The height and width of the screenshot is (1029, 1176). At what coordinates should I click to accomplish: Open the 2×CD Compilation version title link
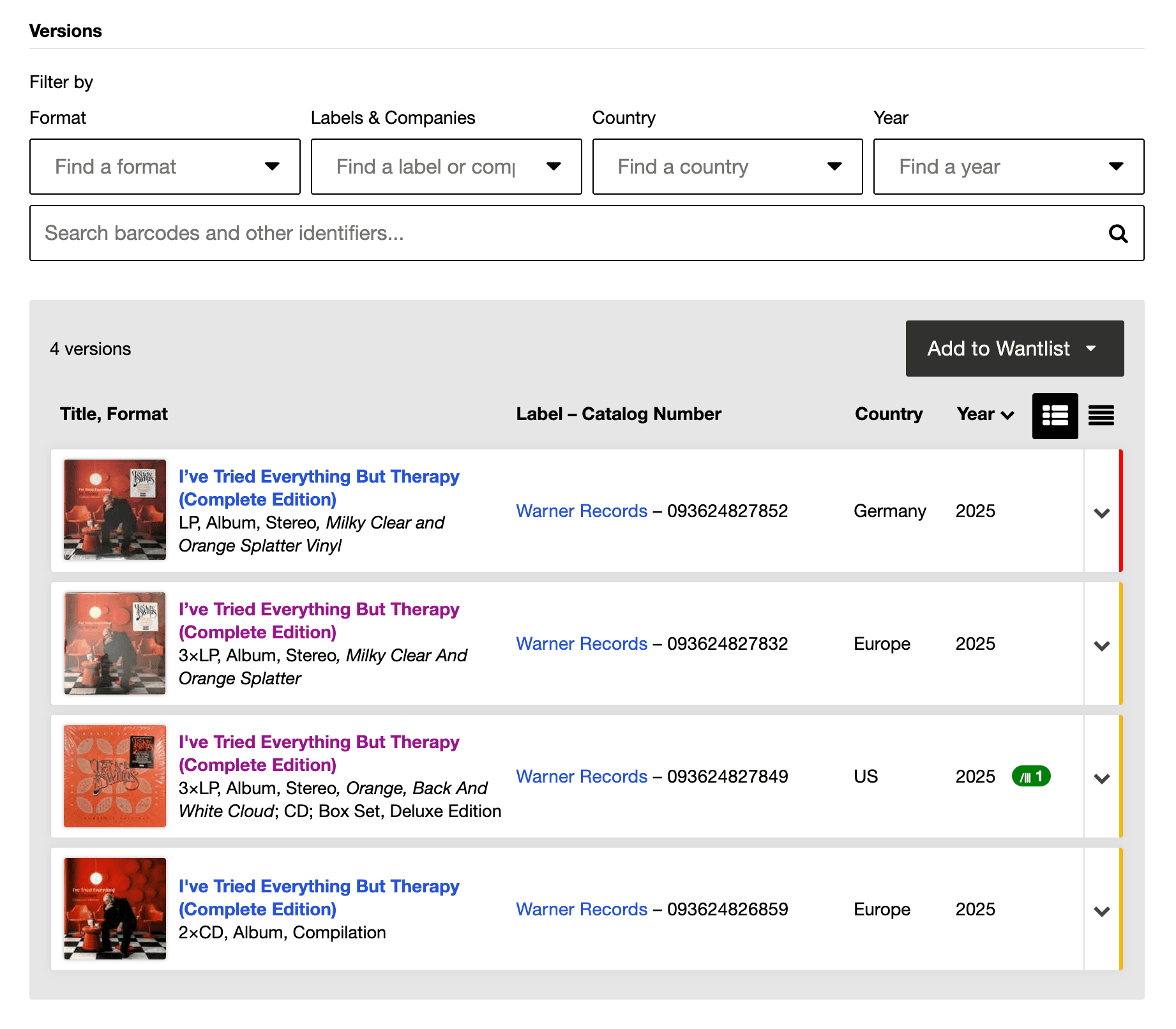click(x=319, y=898)
